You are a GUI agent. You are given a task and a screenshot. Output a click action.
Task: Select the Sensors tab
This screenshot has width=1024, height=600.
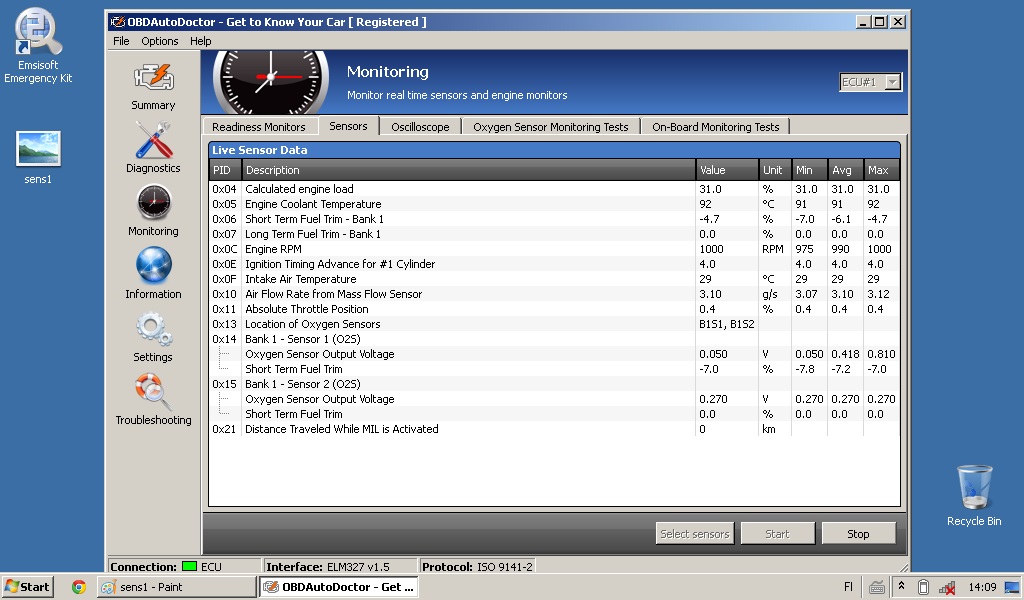point(348,126)
